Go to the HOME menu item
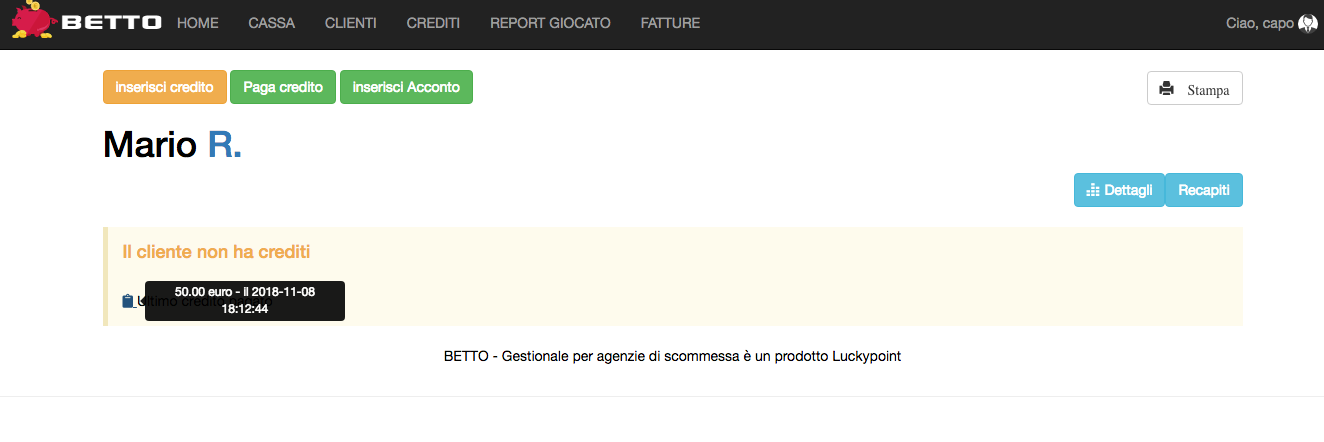The width and height of the screenshot is (1324, 442). [197, 23]
